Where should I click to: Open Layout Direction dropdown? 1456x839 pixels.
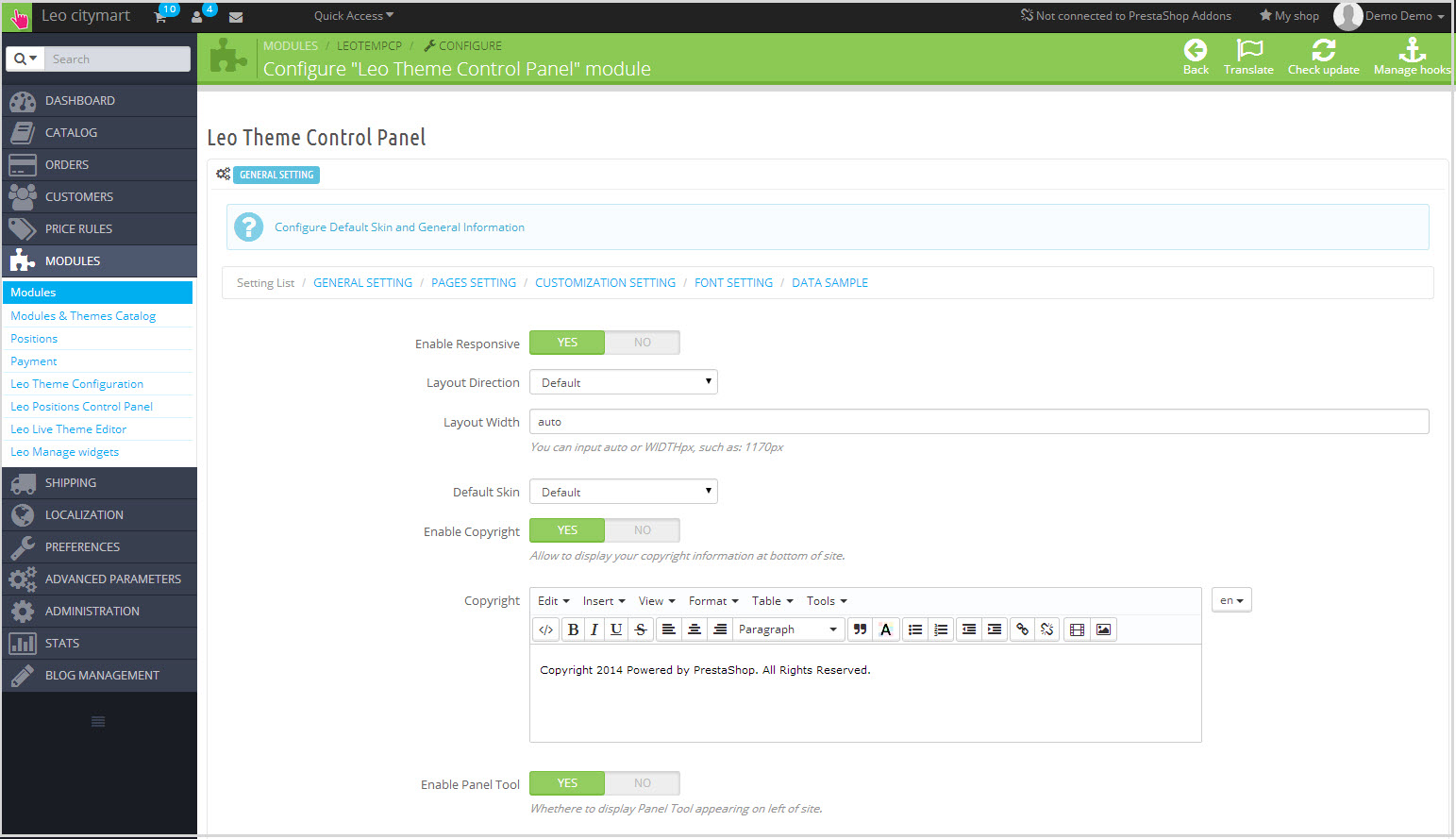coord(624,382)
